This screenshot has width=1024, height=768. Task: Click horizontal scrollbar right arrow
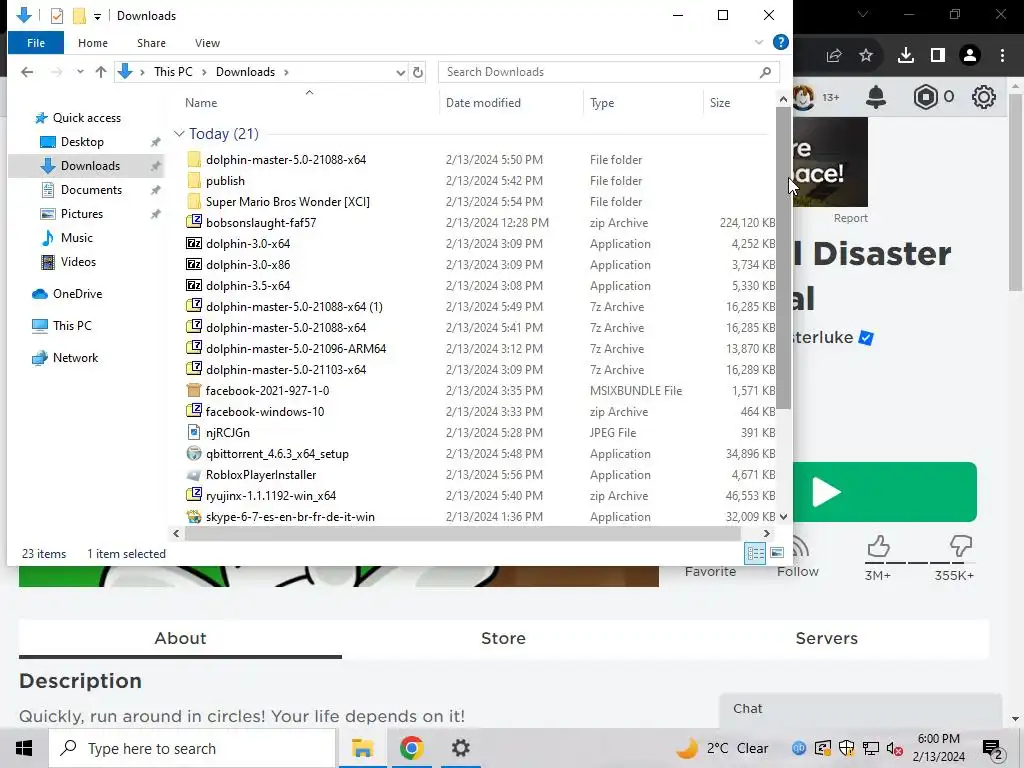(x=767, y=534)
